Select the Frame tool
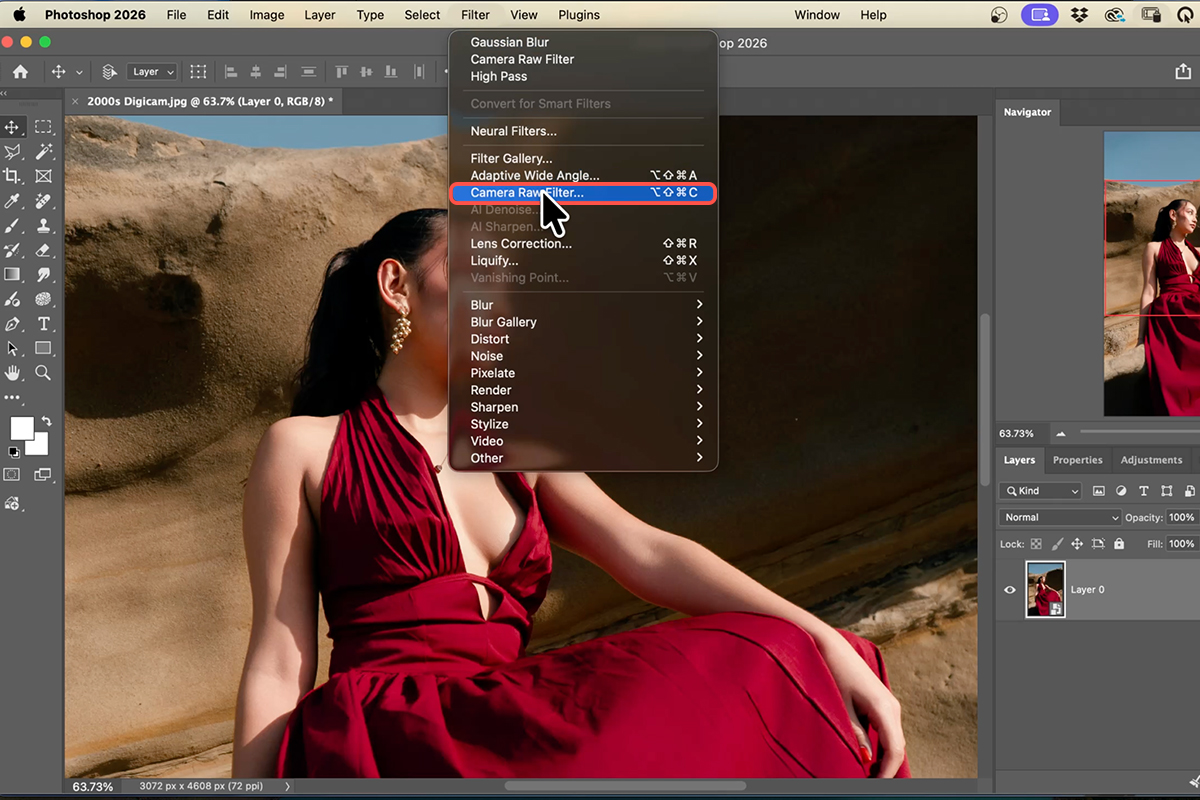 [x=43, y=176]
